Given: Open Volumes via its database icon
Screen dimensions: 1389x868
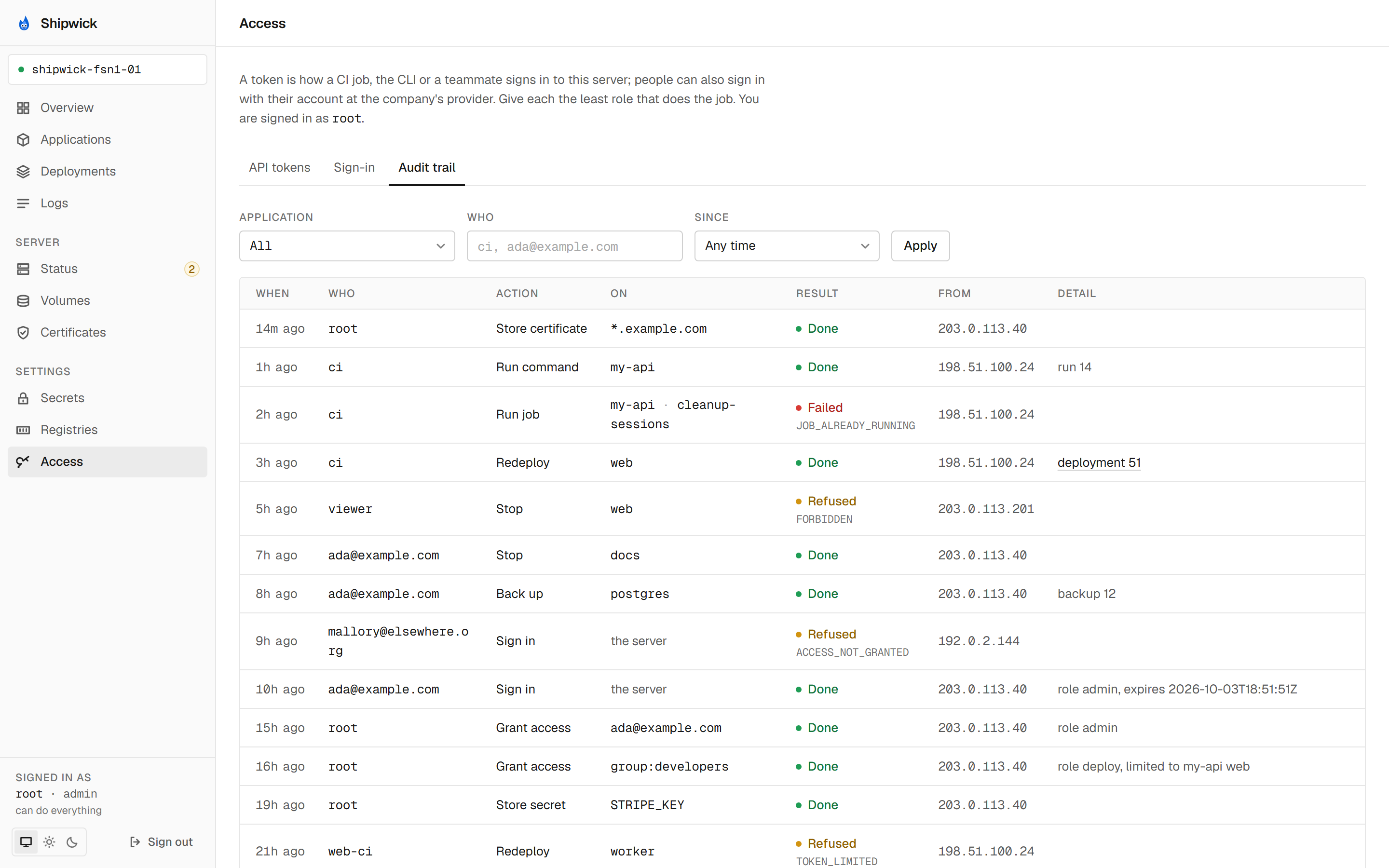Looking at the screenshot, I should click(x=23, y=301).
